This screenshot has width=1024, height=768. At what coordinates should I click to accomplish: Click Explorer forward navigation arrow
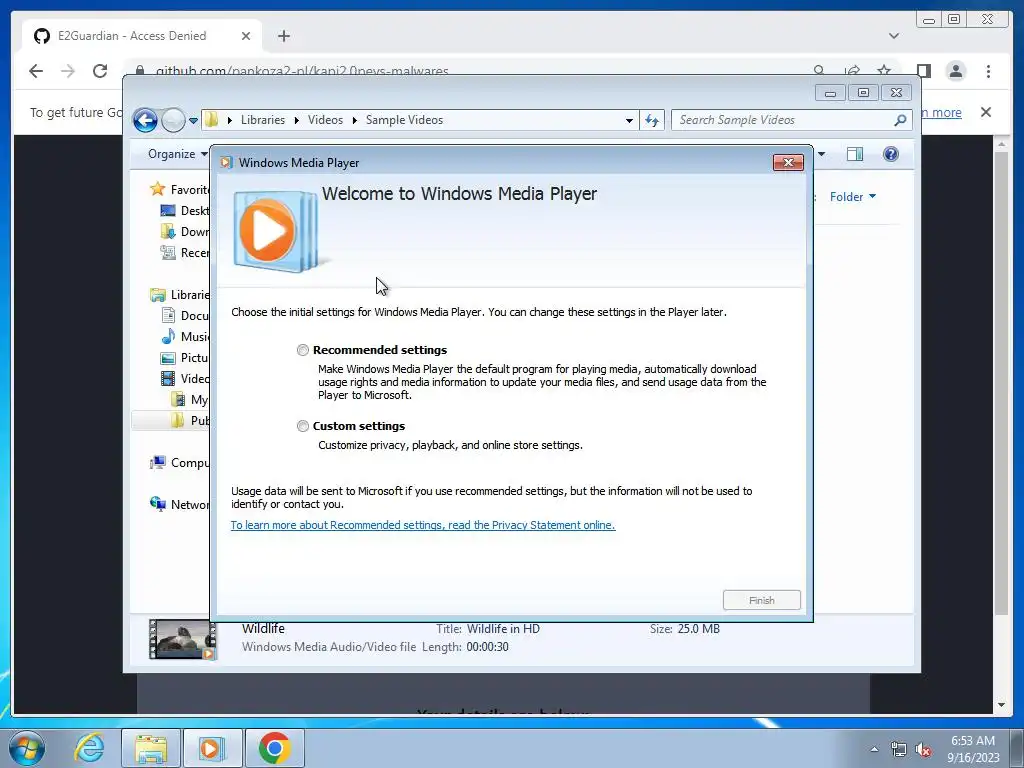point(173,120)
